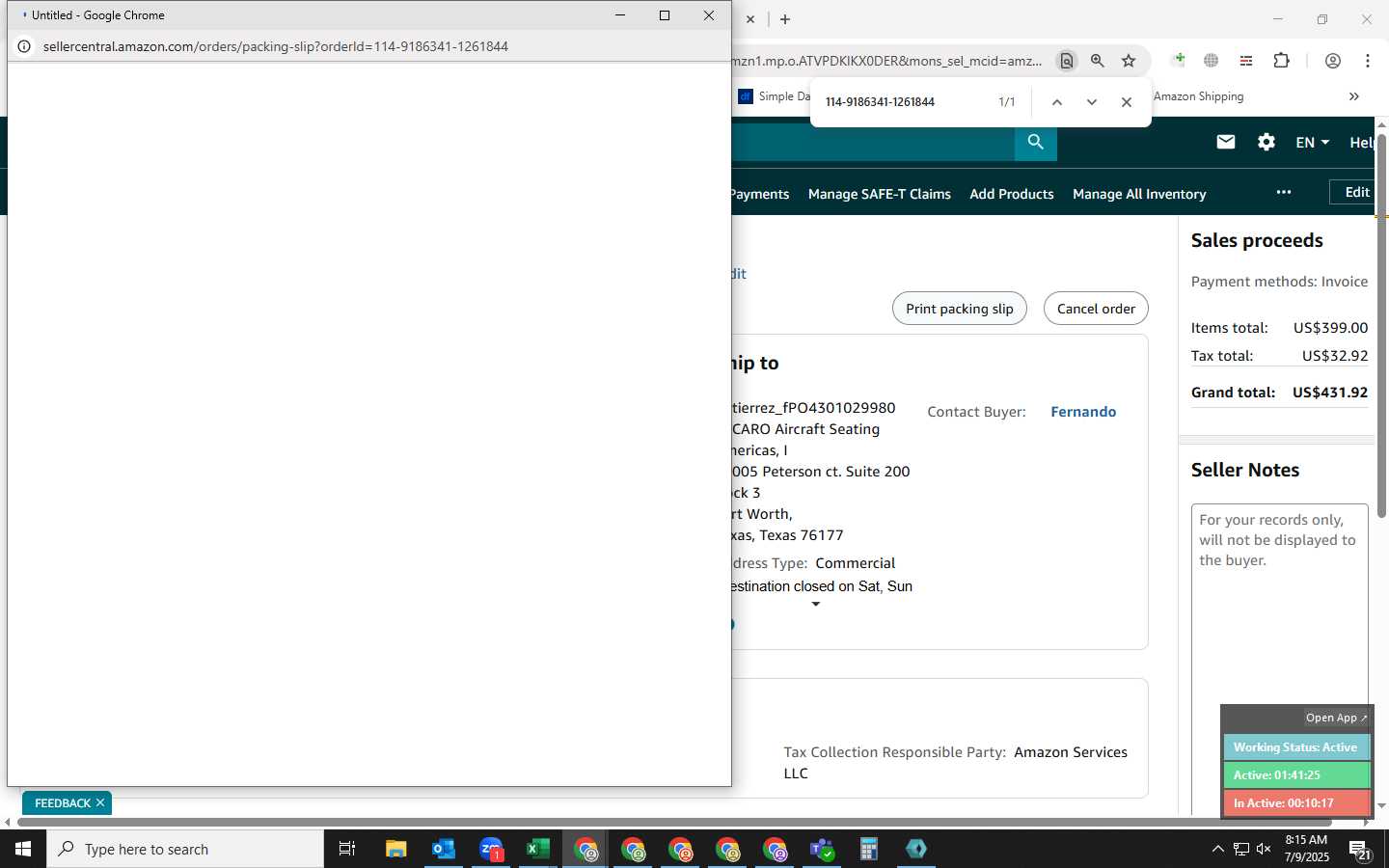Open the Amazon Shipping bookmark
The image size is (1389, 868).
tap(1198, 96)
